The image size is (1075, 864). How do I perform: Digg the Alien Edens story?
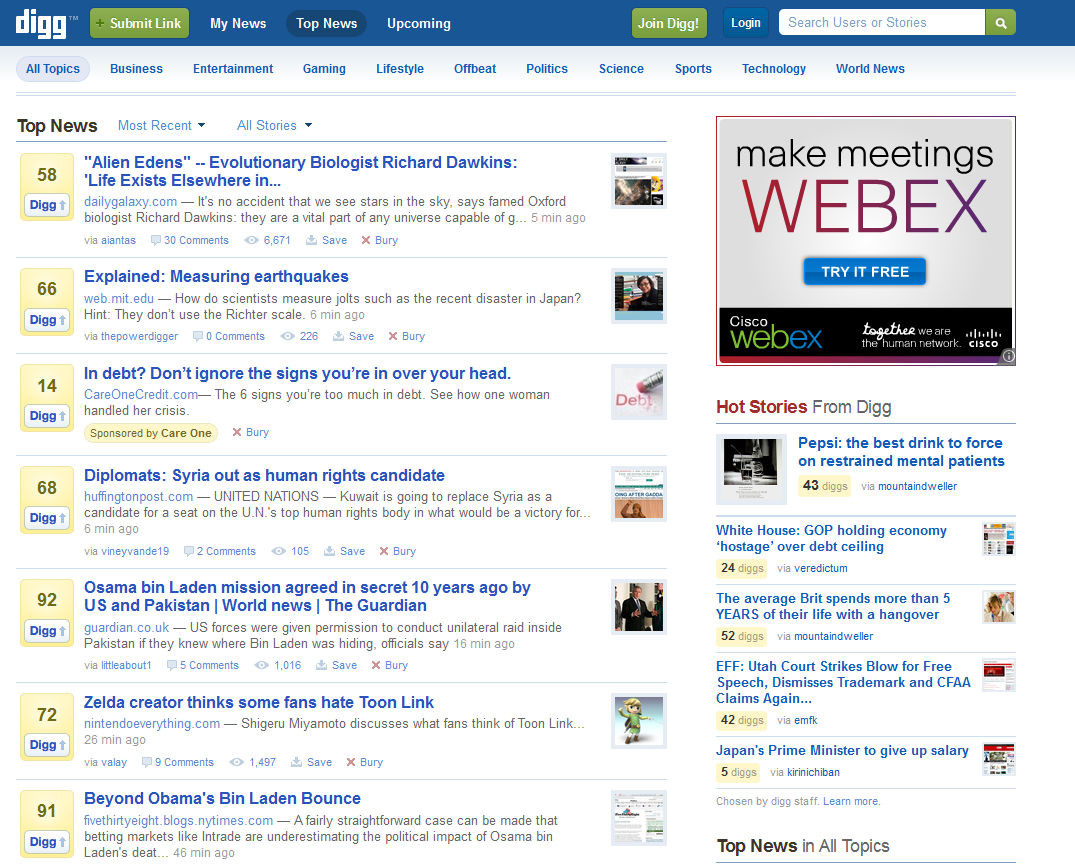47,206
